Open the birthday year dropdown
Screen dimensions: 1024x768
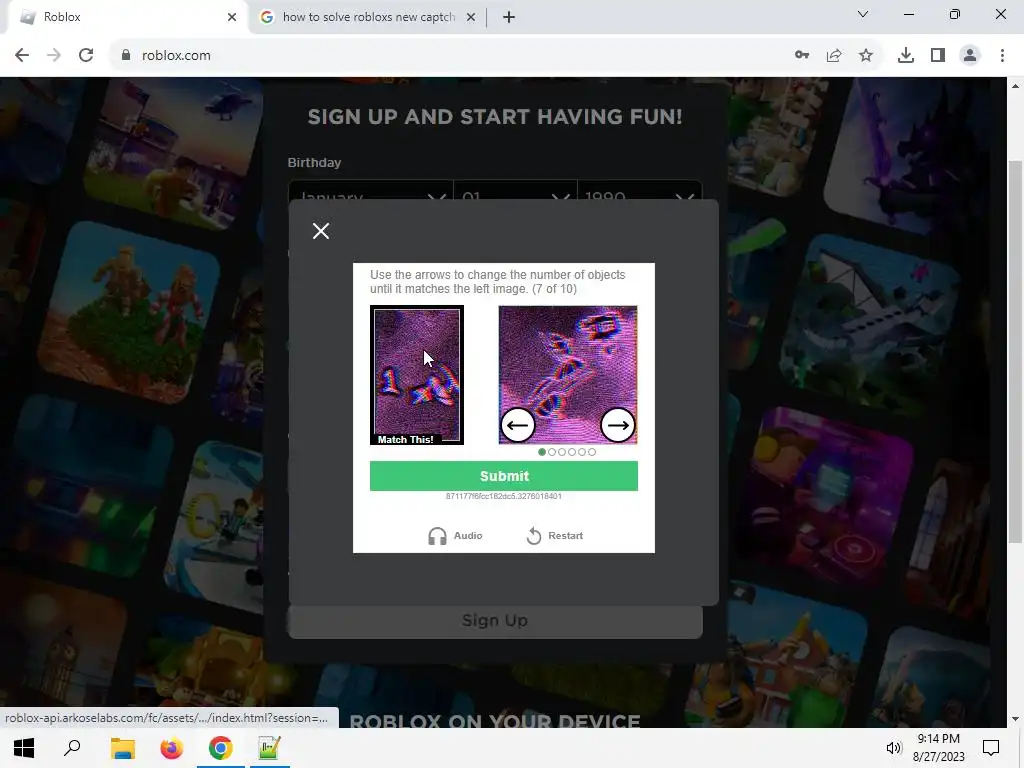click(640, 191)
